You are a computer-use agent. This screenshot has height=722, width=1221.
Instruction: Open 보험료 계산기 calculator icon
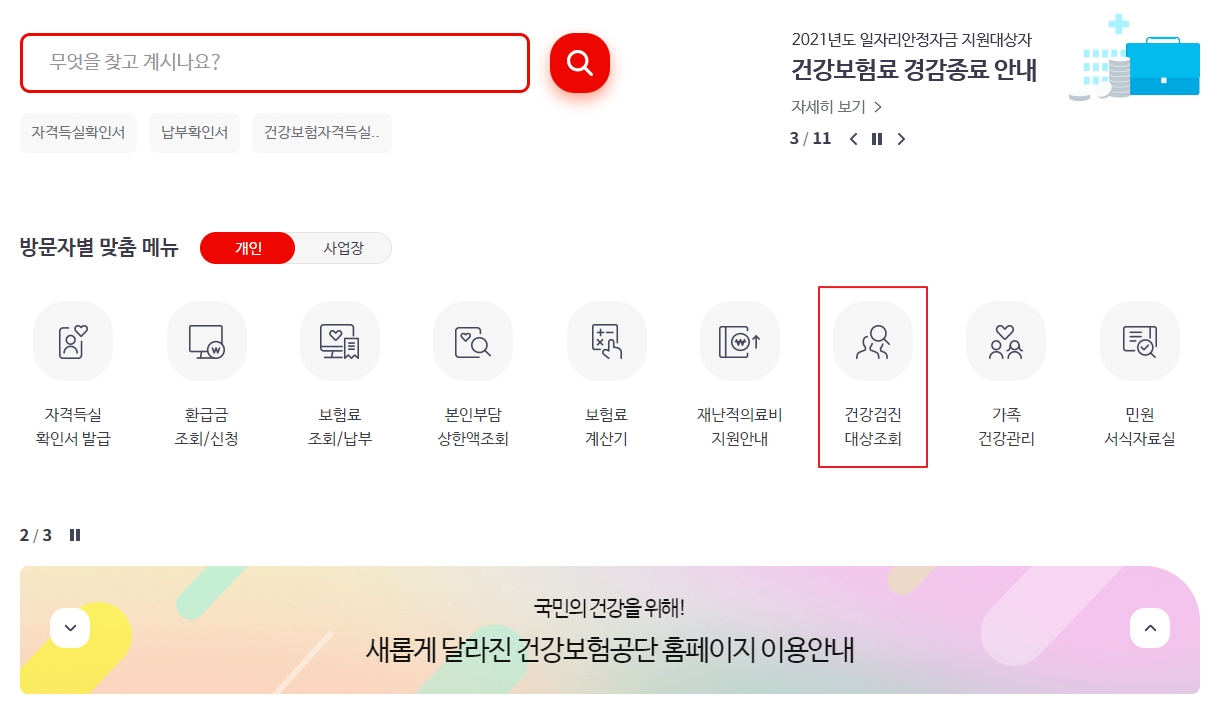(x=606, y=341)
